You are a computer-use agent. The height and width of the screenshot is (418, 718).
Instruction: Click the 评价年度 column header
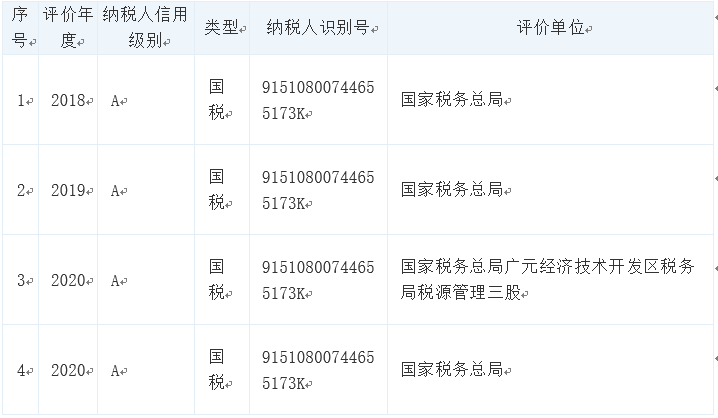tap(68, 28)
